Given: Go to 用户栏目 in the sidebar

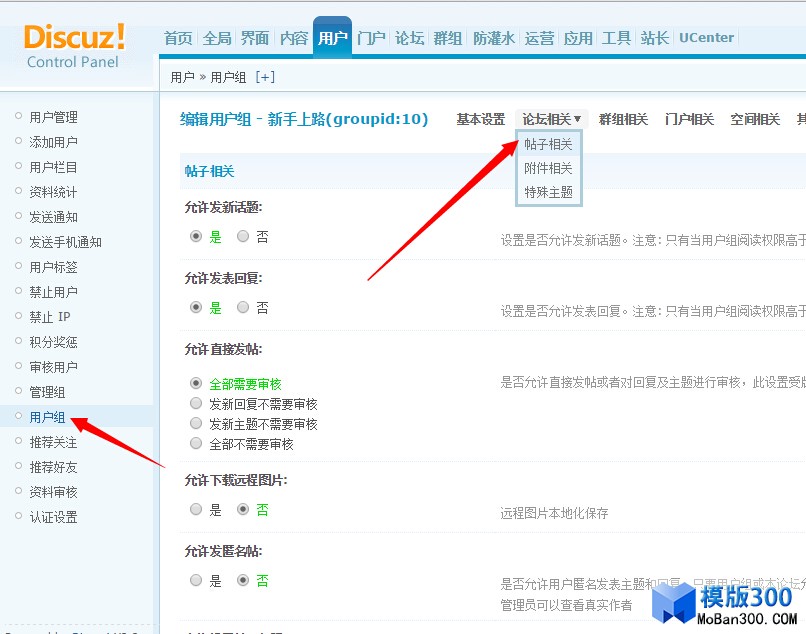Looking at the screenshot, I should [x=53, y=167].
